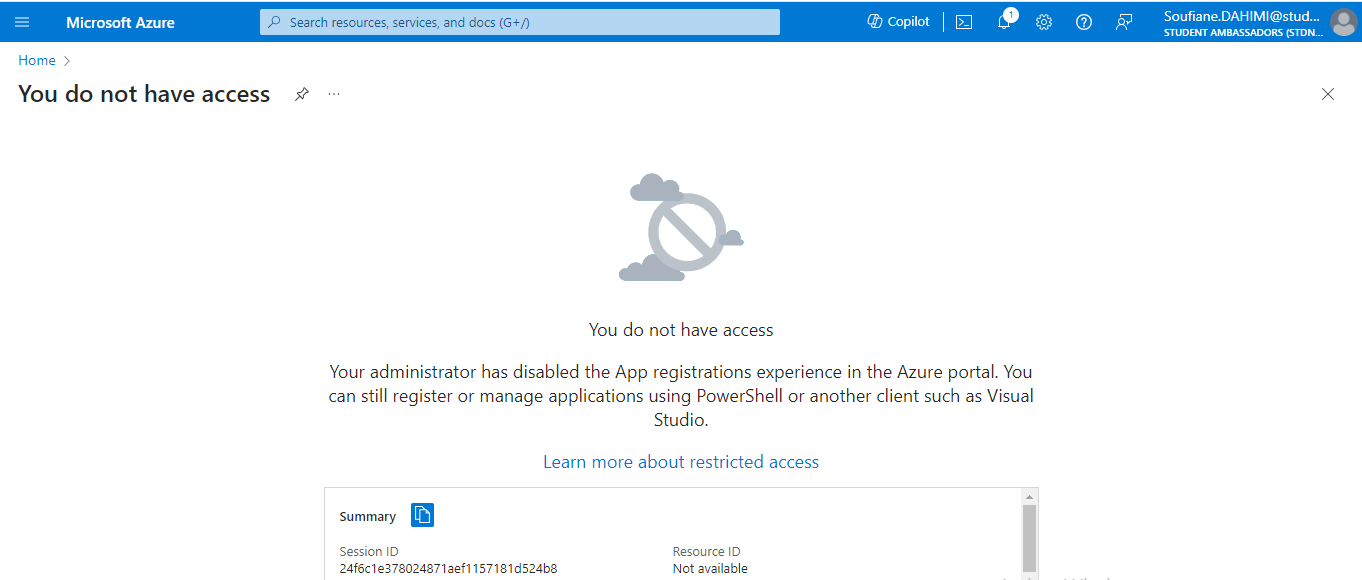Open the portal hamburger menu
The image size is (1362, 580).
[22, 22]
